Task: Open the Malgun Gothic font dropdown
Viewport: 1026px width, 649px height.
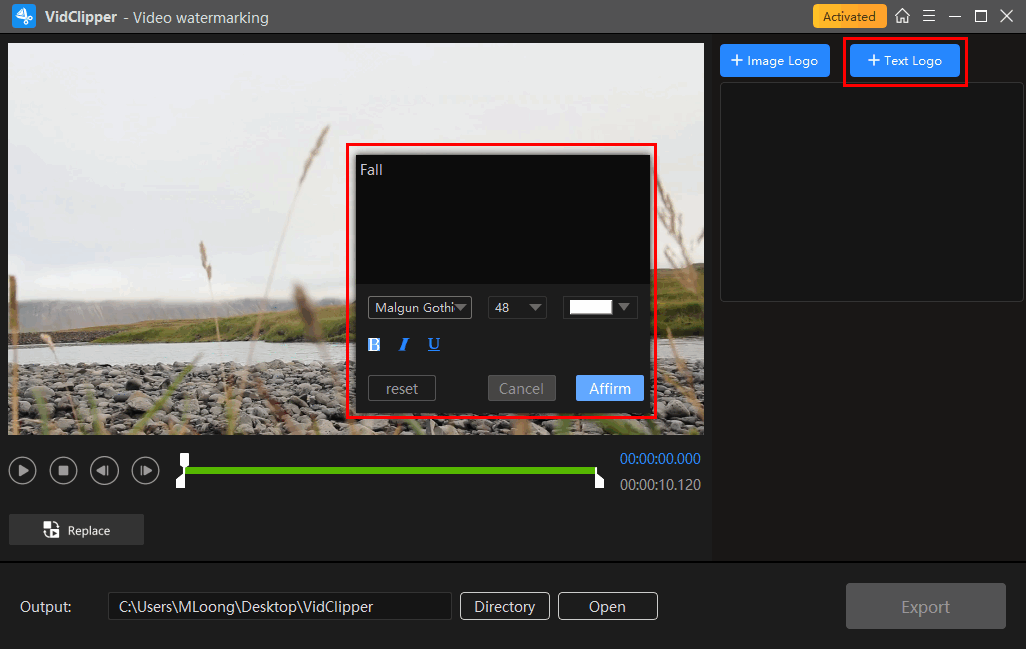Action: (420, 308)
